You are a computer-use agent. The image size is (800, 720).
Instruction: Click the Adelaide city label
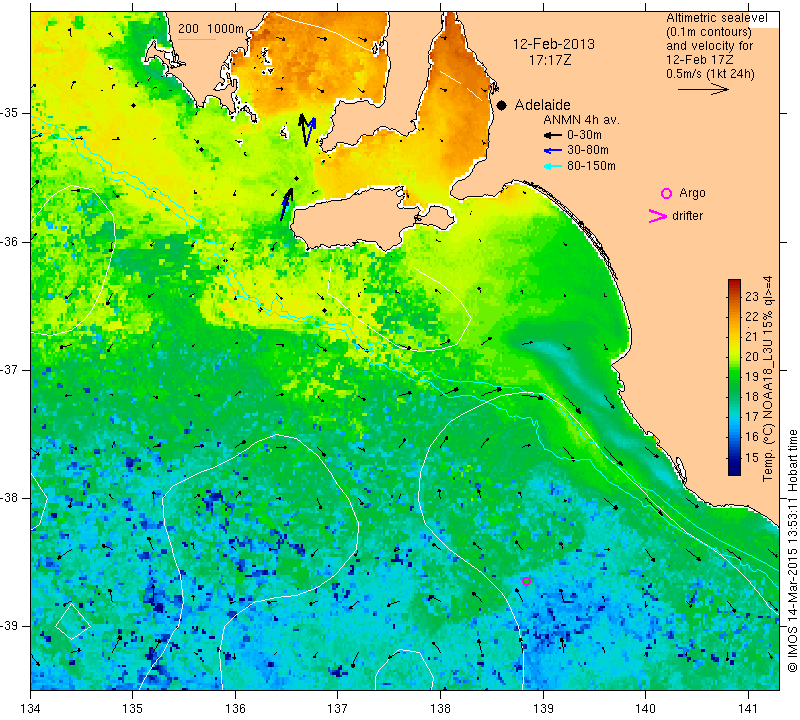point(542,105)
